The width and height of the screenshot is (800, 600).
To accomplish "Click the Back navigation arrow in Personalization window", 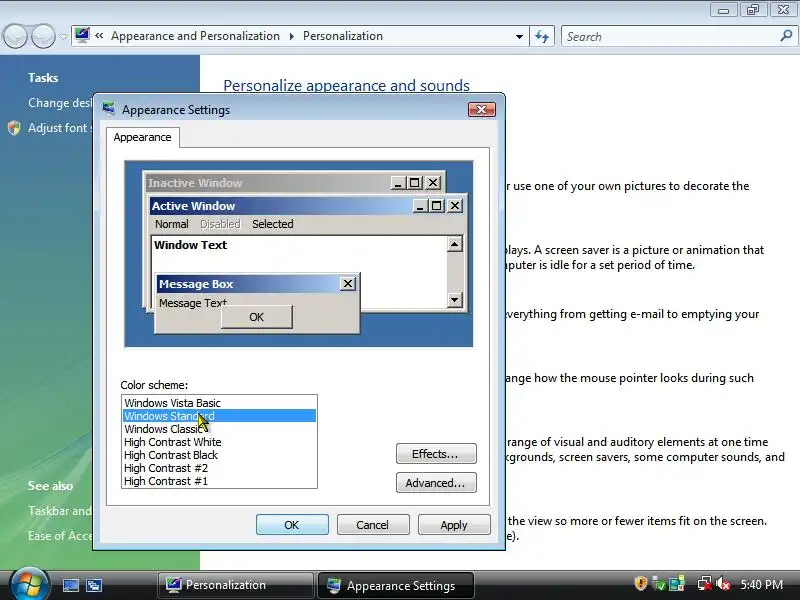I will pyautogui.click(x=15, y=37).
